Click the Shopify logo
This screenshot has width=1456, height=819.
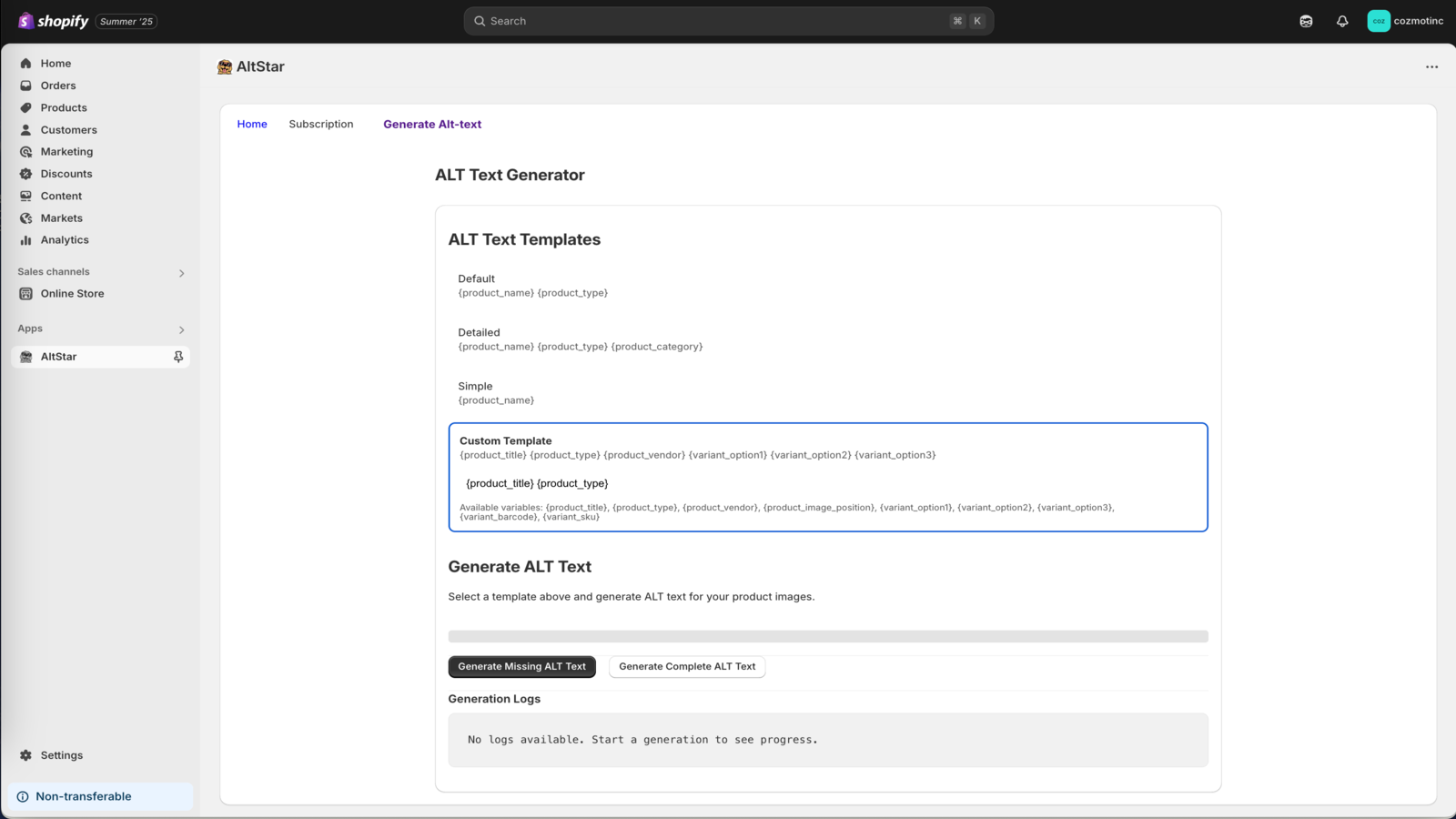click(54, 21)
